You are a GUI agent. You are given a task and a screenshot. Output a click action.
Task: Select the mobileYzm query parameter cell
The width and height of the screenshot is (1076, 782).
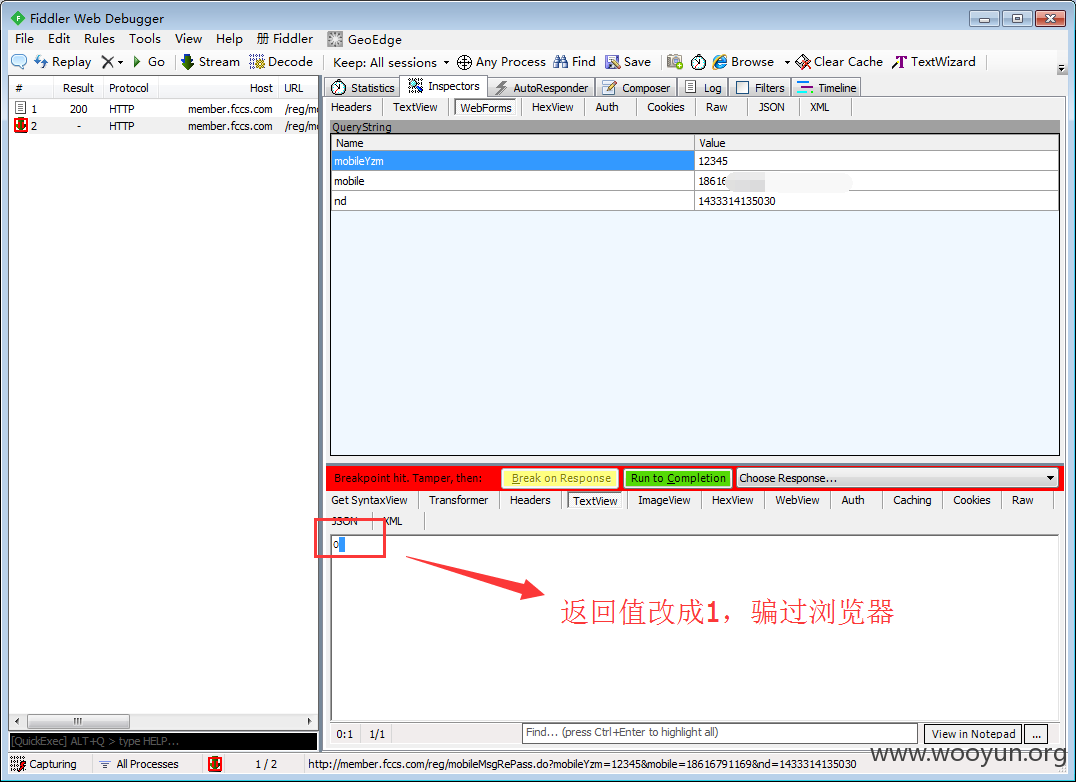tap(513, 161)
